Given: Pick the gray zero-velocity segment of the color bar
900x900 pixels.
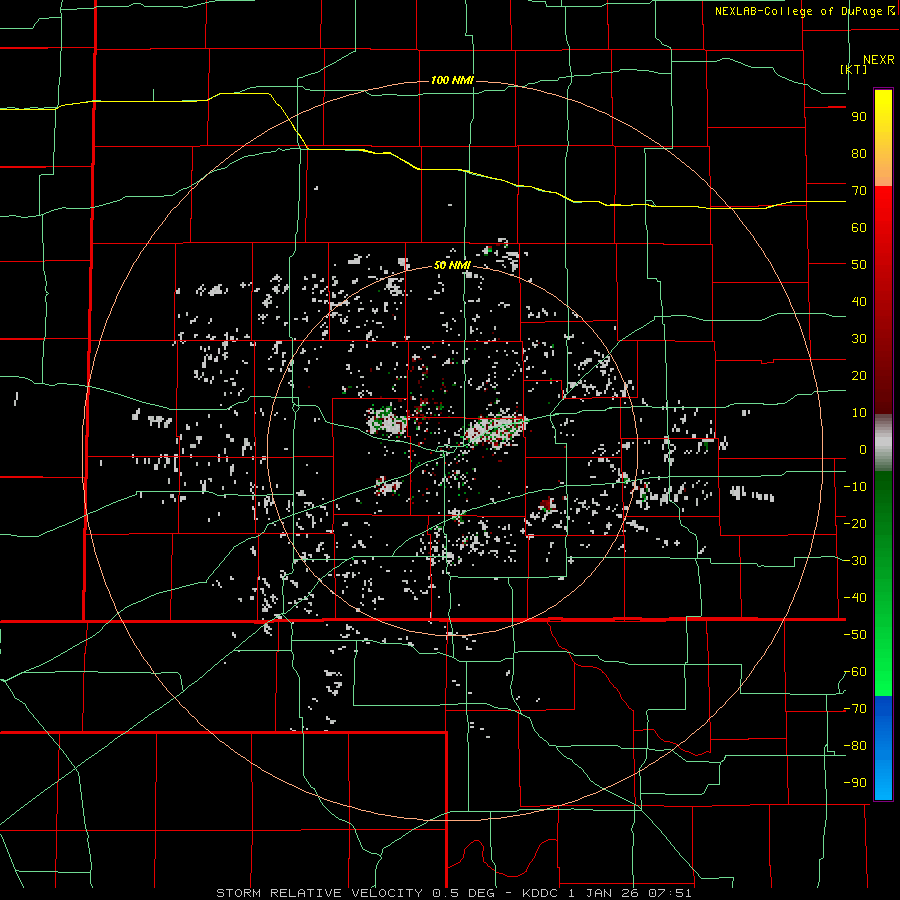Looking at the screenshot, I should point(883,443).
